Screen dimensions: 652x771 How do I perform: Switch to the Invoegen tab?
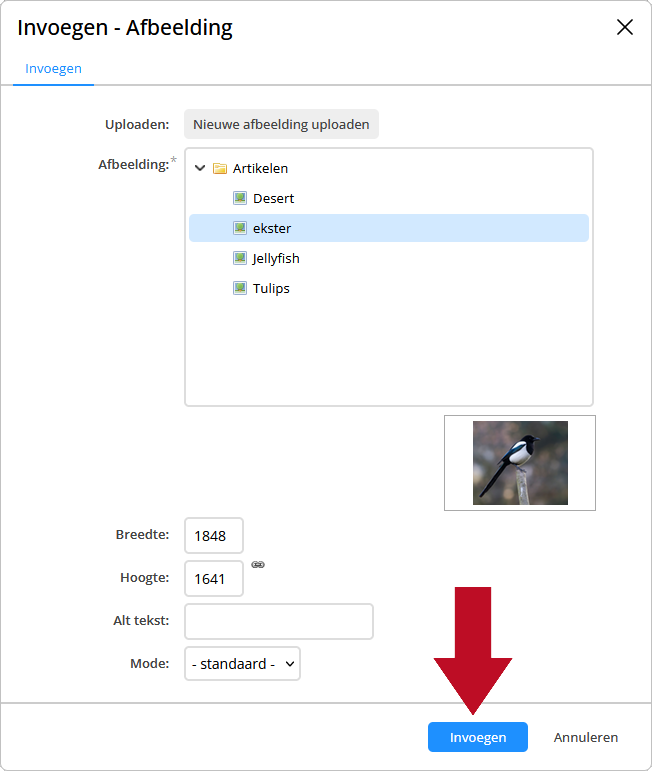pos(53,68)
